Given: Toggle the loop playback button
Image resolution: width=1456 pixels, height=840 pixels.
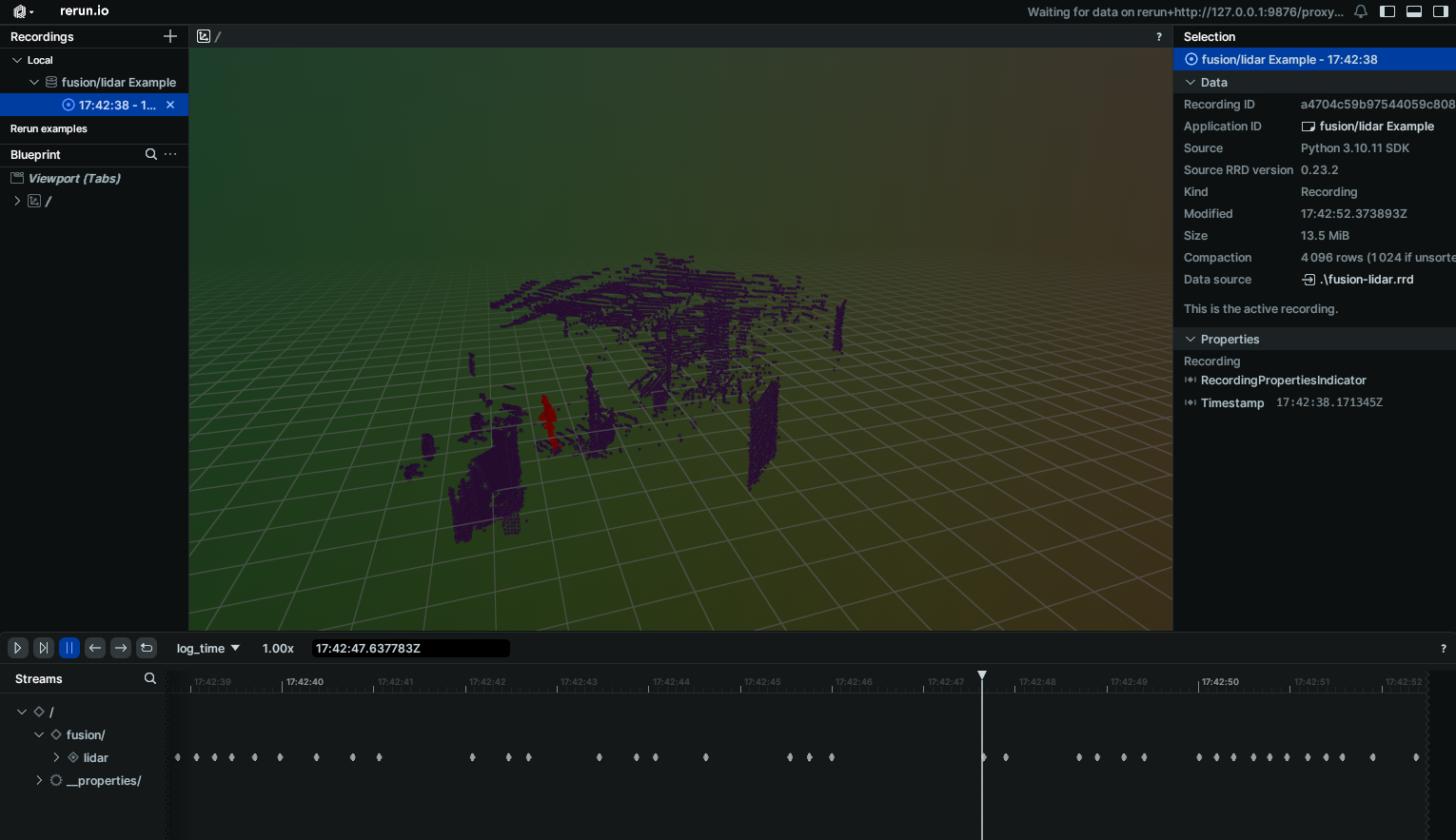Looking at the screenshot, I should [x=147, y=648].
